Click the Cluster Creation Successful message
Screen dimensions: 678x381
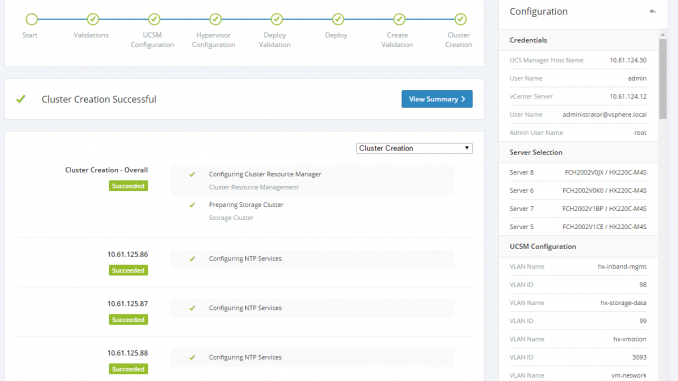point(99,99)
